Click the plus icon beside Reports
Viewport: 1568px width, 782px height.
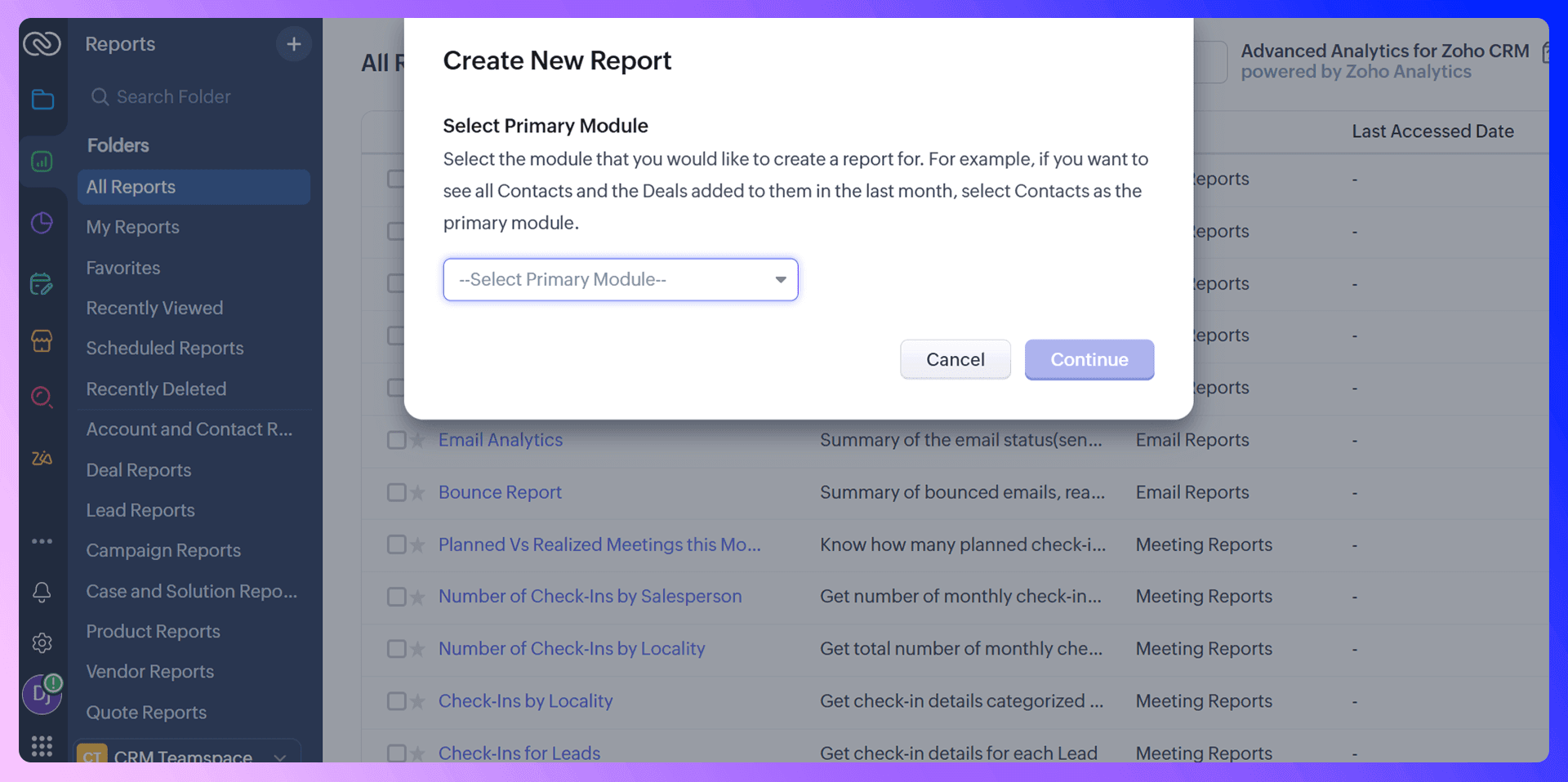tap(294, 44)
